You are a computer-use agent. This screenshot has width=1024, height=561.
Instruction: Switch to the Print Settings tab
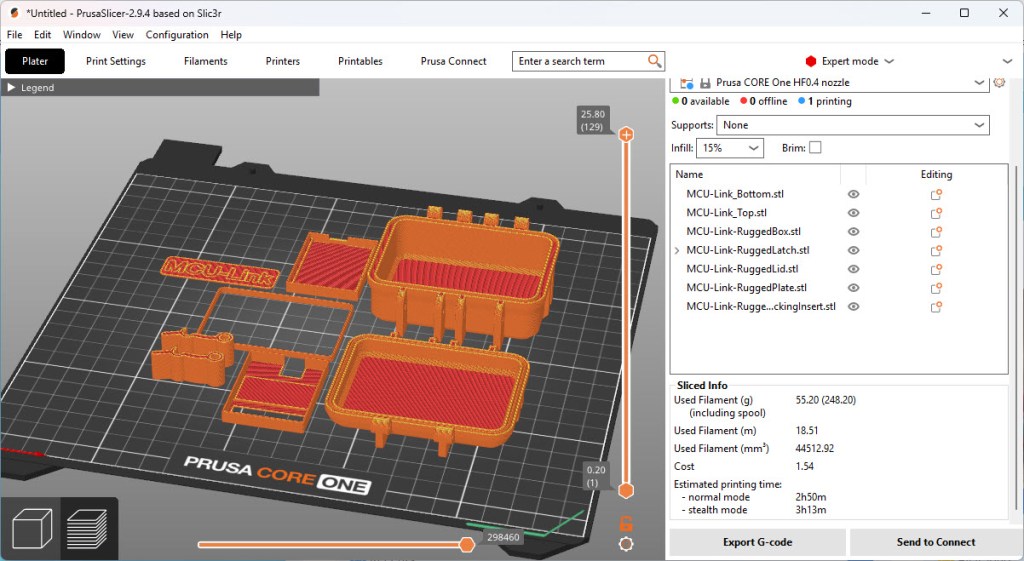pyautogui.click(x=116, y=61)
